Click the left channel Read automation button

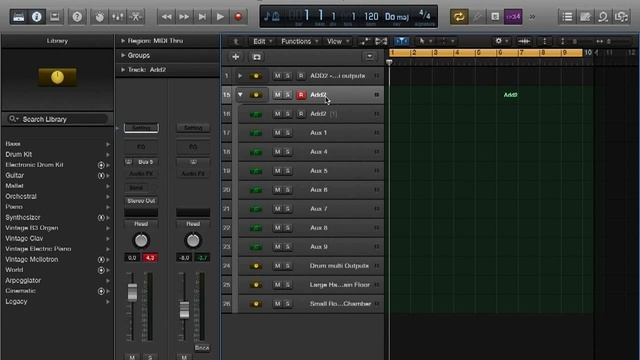141,224
